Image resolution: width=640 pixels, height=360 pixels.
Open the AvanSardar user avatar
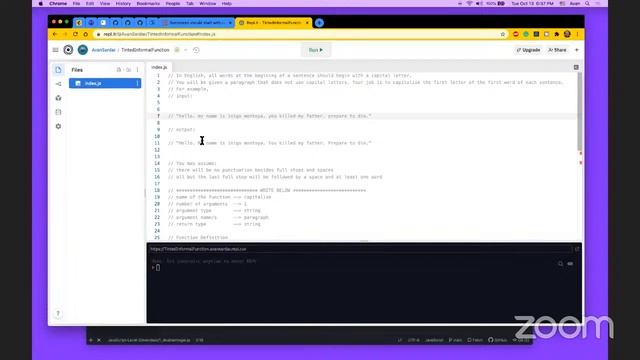tap(83, 50)
